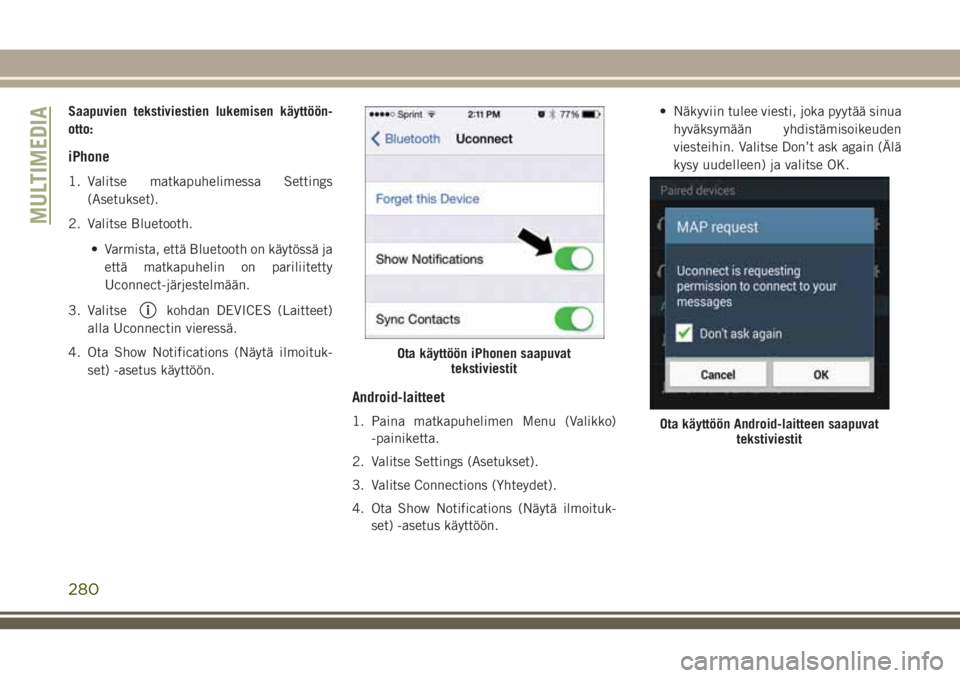This screenshot has height=678, width=960.
Task: Click page number 280
Action: pos(84,589)
